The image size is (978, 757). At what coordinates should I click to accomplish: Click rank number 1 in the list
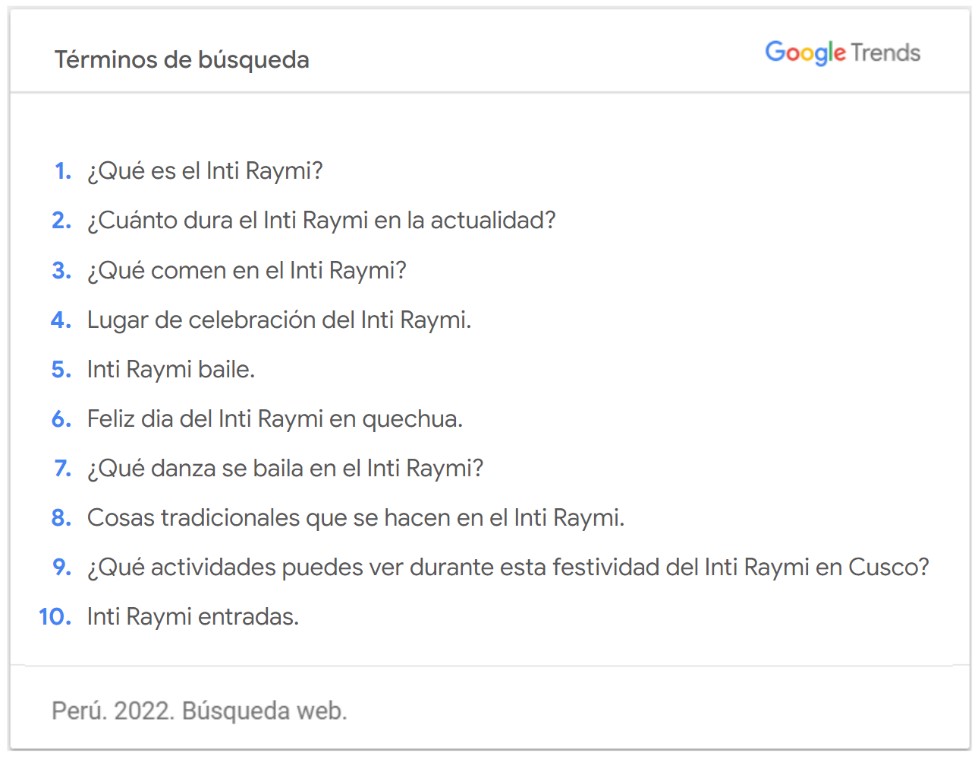coord(63,171)
